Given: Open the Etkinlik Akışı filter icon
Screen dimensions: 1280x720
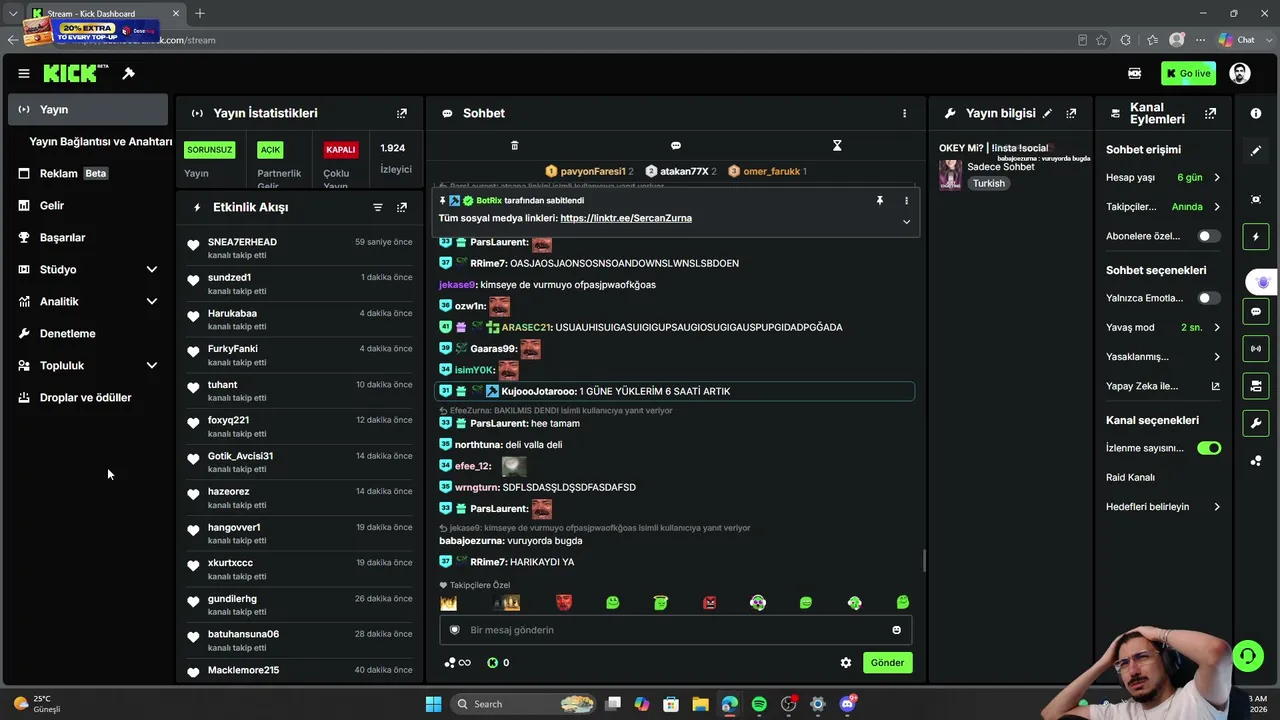Looking at the screenshot, I should pos(378,207).
